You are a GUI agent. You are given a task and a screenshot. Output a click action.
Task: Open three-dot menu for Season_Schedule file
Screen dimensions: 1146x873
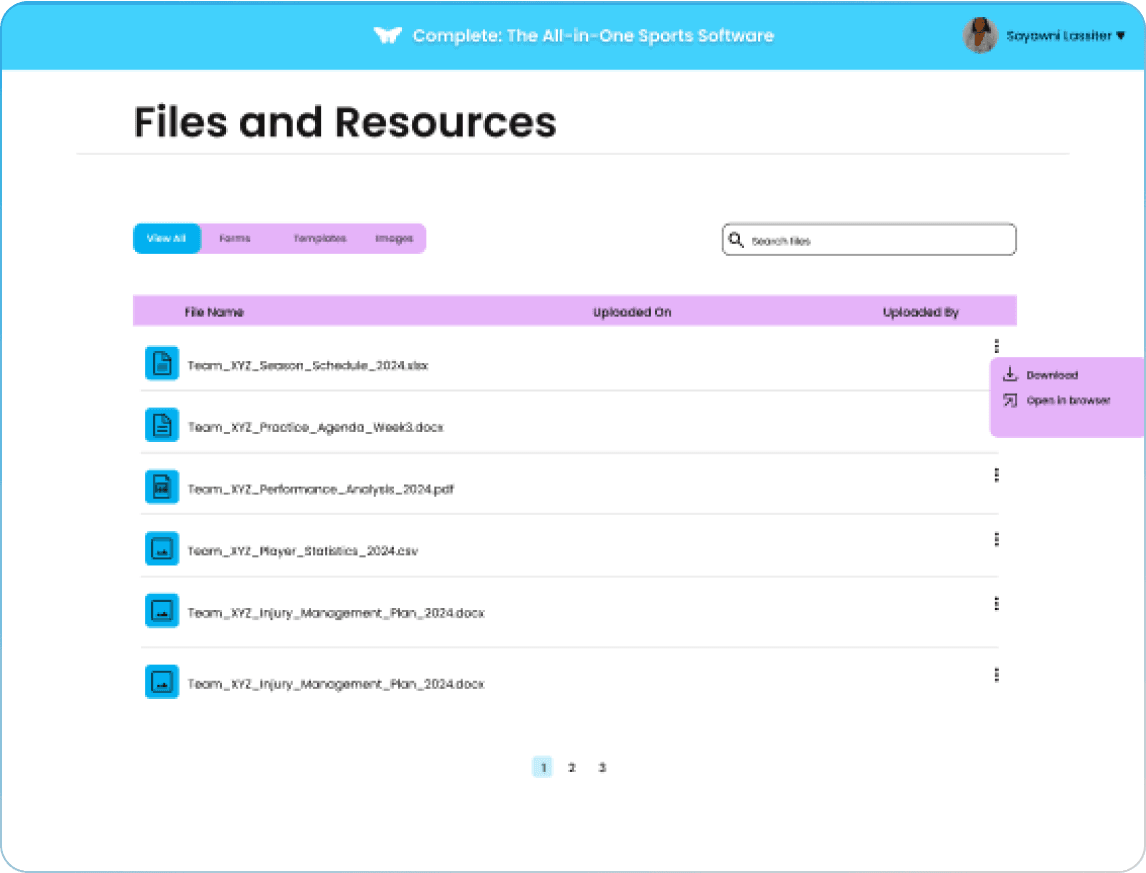click(x=996, y=347)
